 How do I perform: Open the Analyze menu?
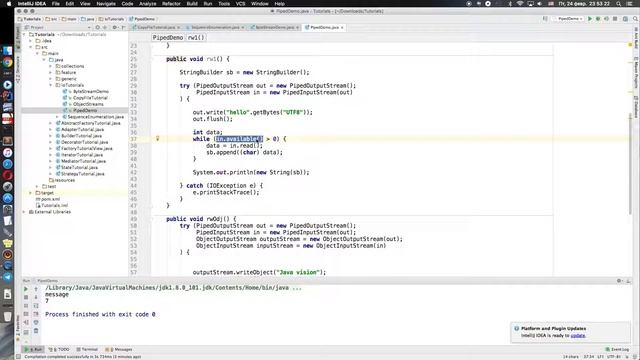pyautogui.click(x=147, y=3)
